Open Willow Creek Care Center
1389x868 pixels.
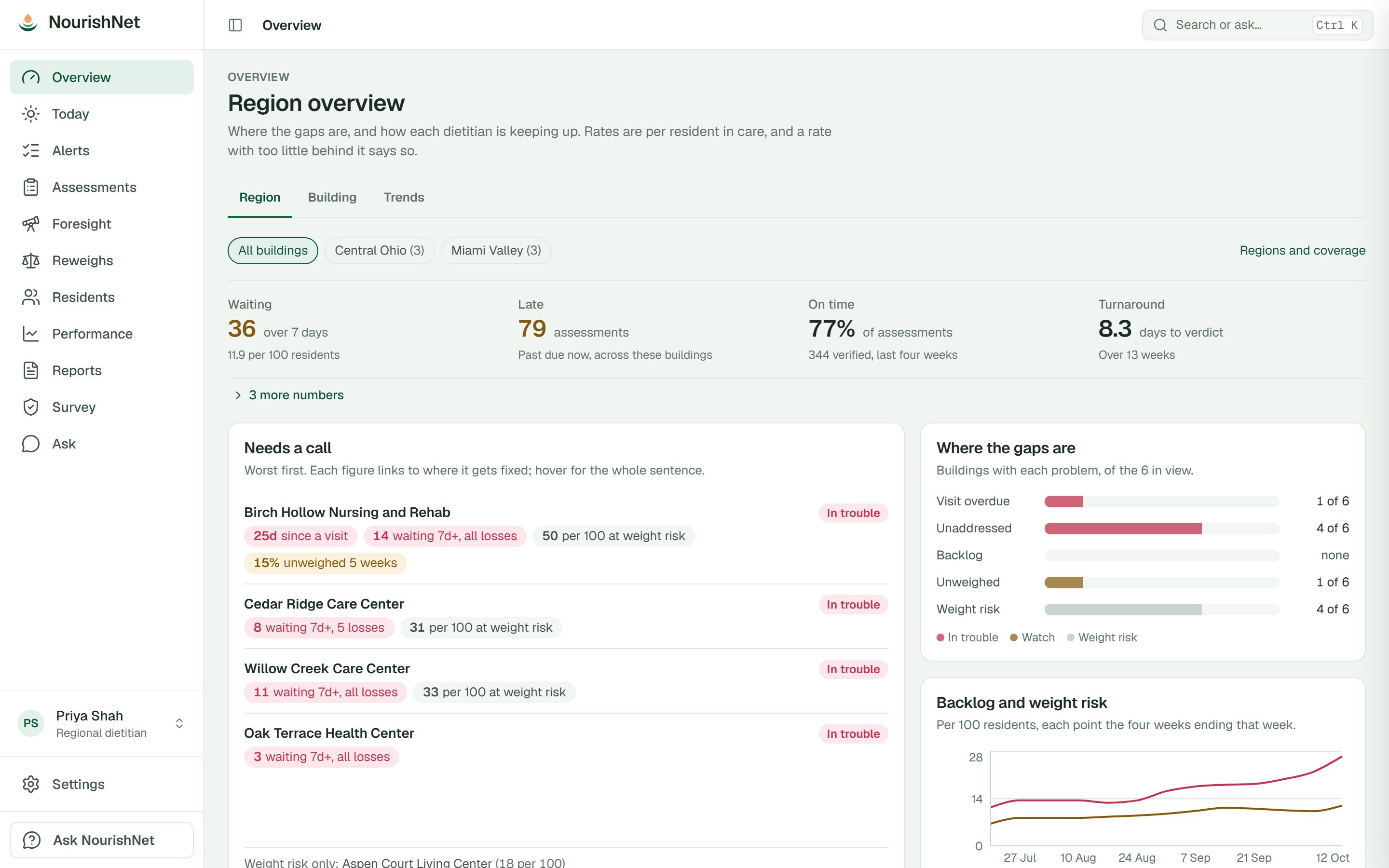pyautogui.click(x=327, y=669)
